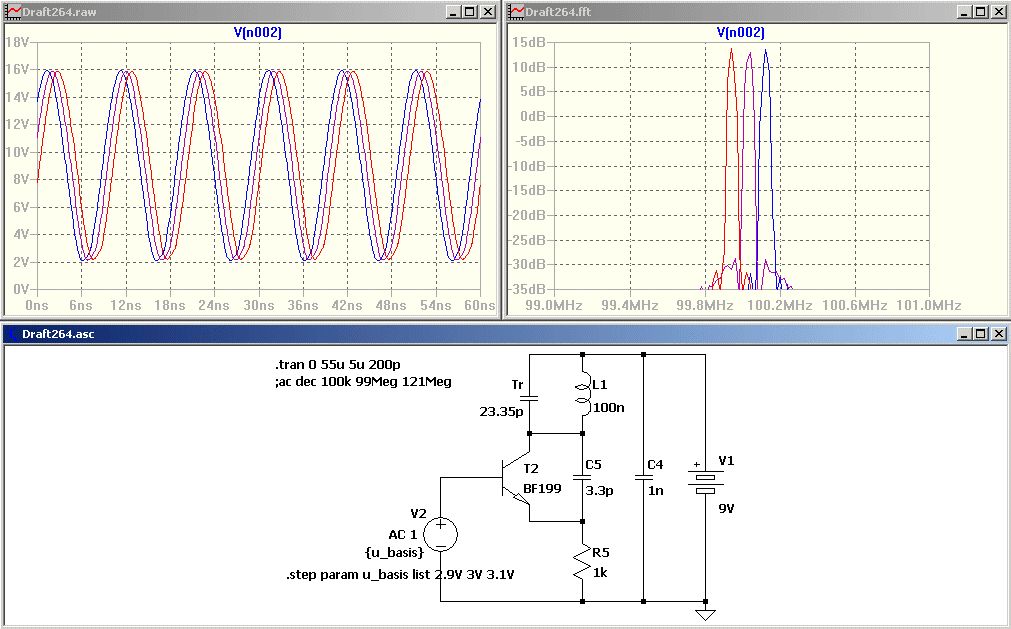Viewport: 1011px width, 629px height.
Task: Select the ';ac dec 100k 99Meg 121Meg' comment
Action: (x=363, y=382)
